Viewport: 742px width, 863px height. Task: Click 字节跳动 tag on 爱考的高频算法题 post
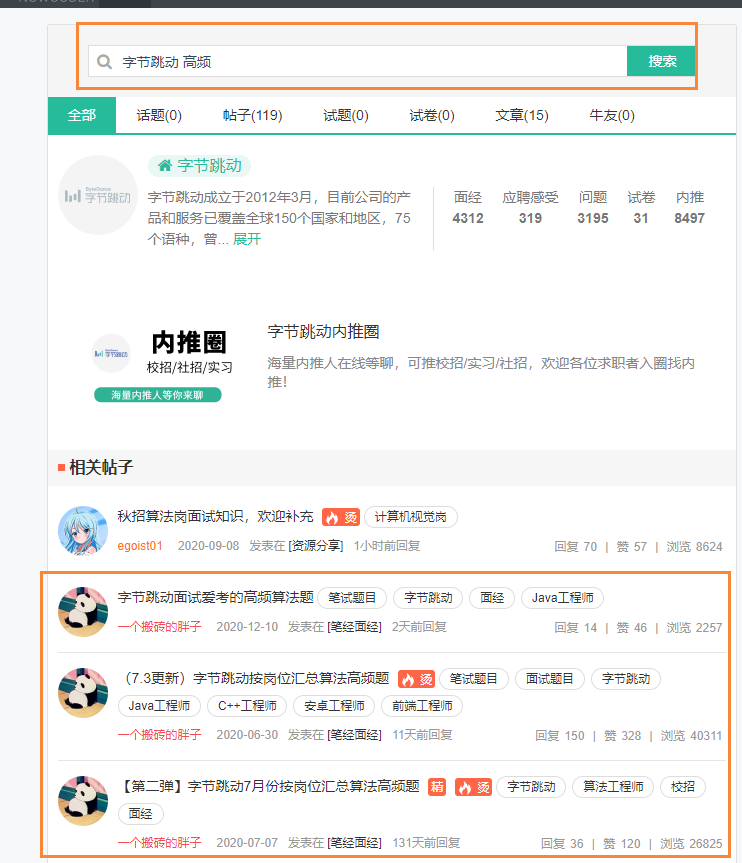[x=428, y=598]
